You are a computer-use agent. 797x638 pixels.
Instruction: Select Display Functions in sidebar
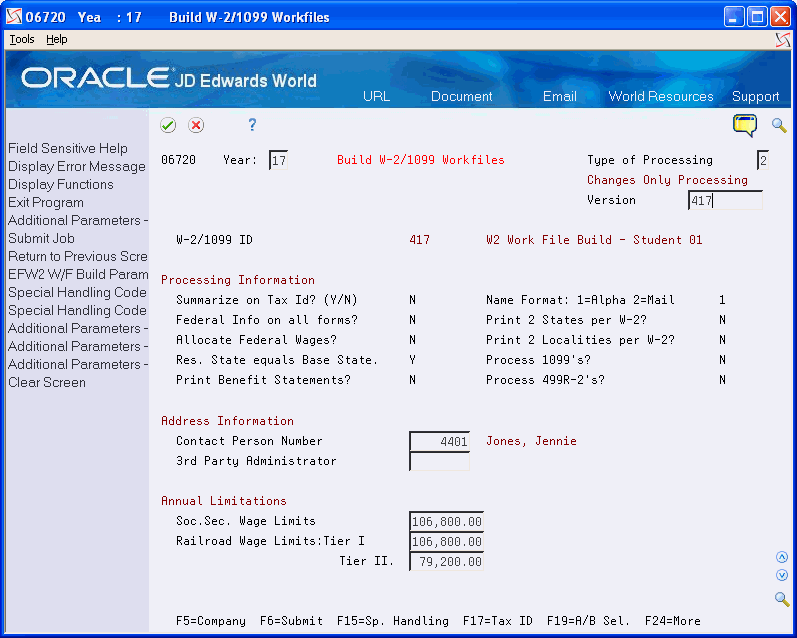[60, 184]
